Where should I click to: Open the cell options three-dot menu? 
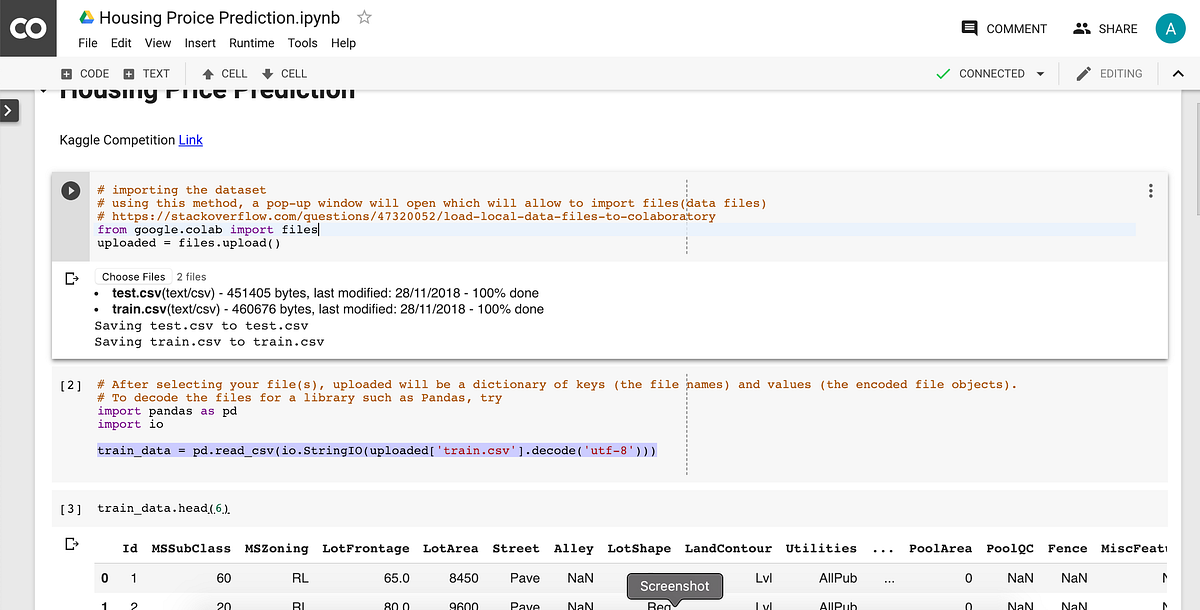pos(1149,190)
